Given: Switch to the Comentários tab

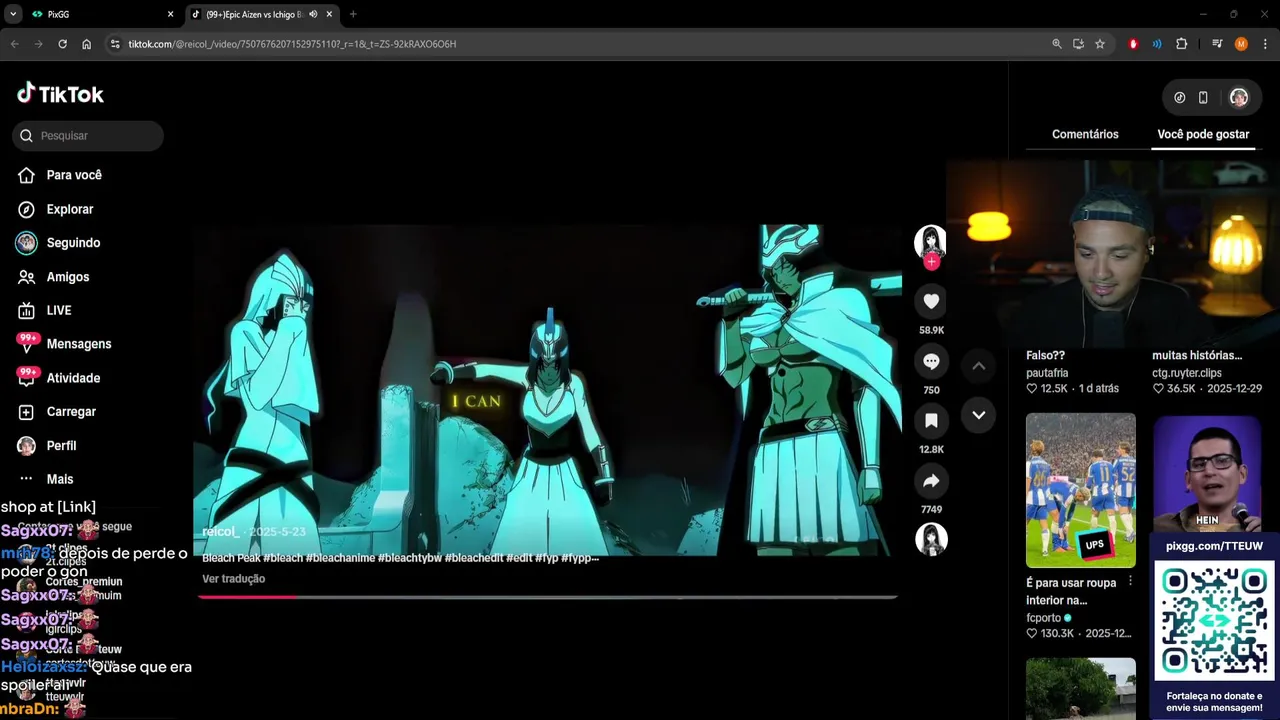Looking at the screenshot, I should 1085,134.
